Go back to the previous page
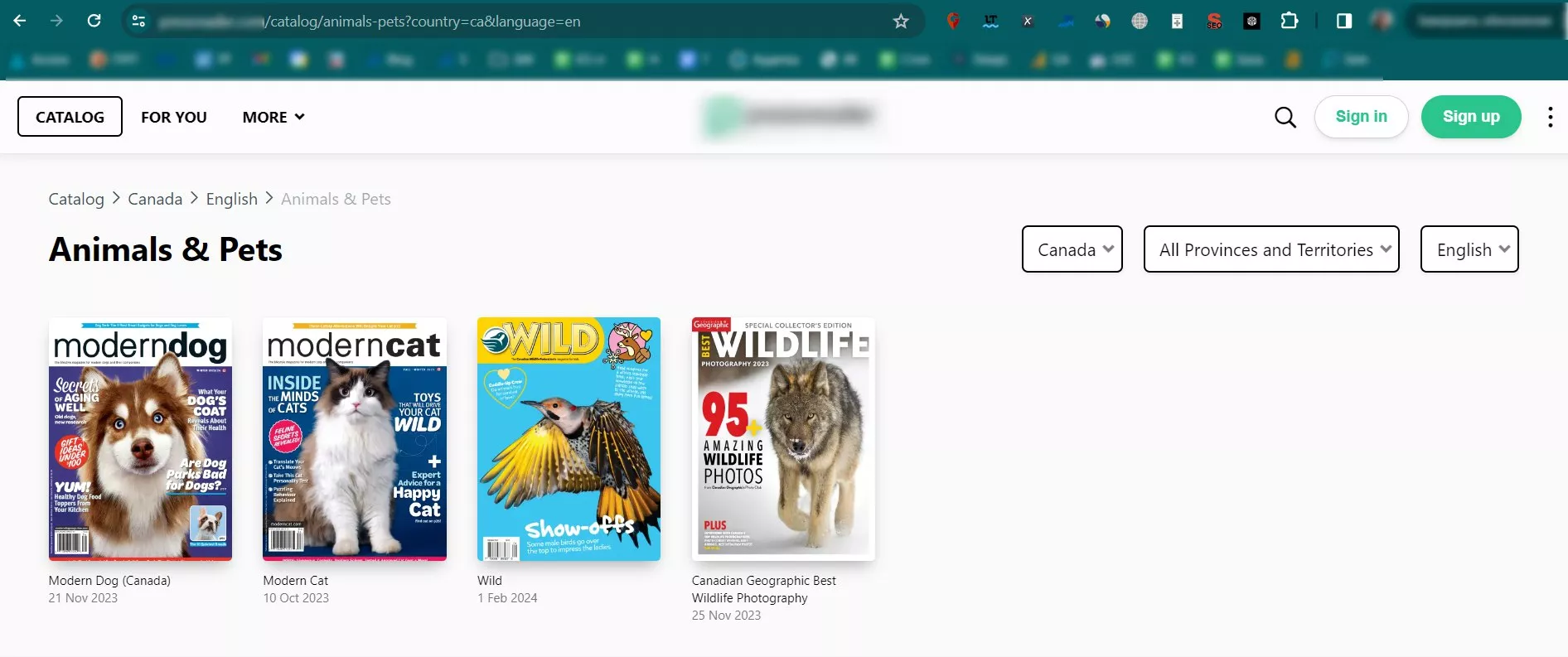 [x=20, y=21]
